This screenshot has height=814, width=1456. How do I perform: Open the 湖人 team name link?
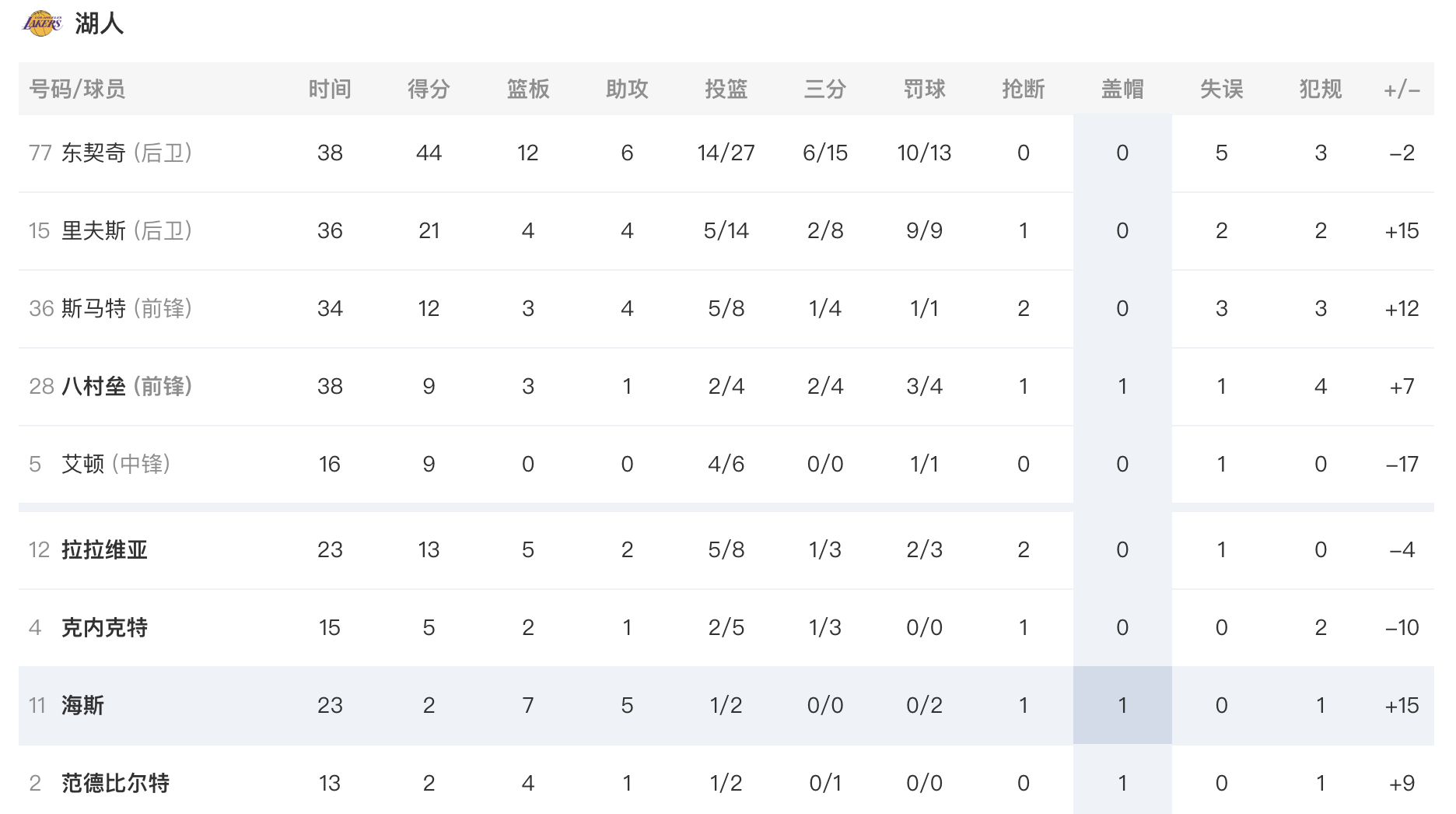(100, 23)
